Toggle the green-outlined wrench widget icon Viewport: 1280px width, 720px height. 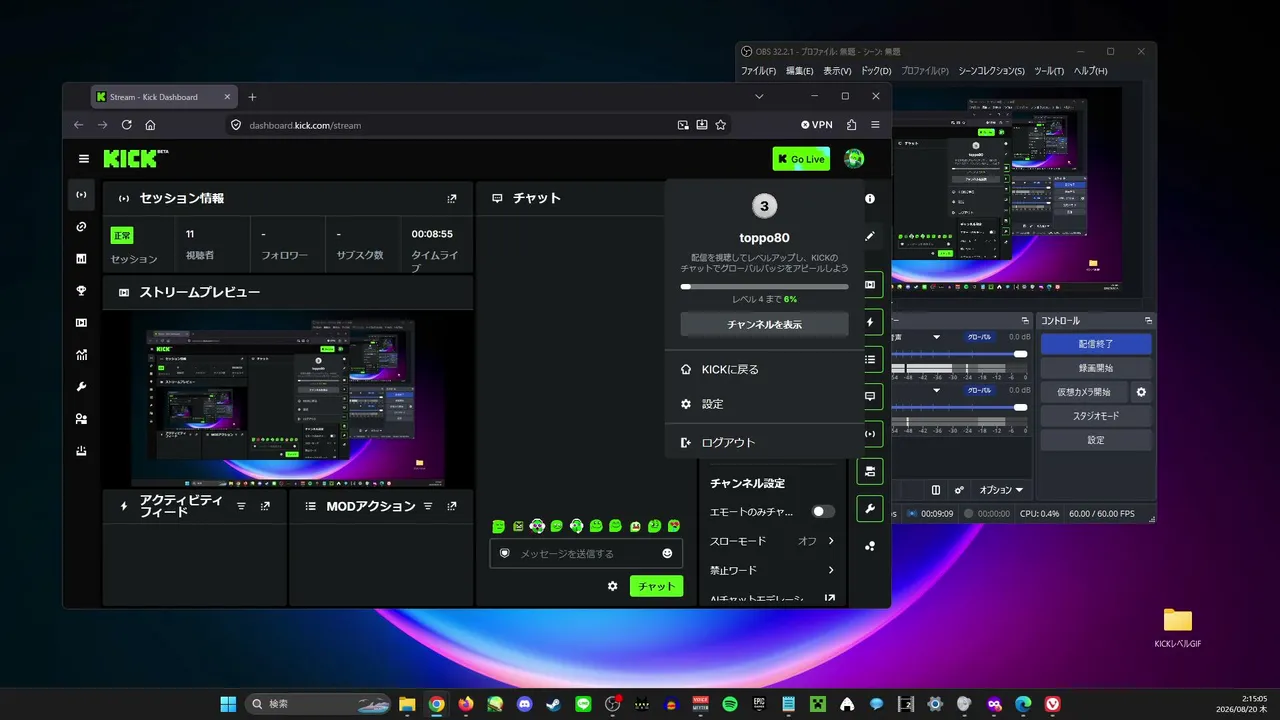870,509
